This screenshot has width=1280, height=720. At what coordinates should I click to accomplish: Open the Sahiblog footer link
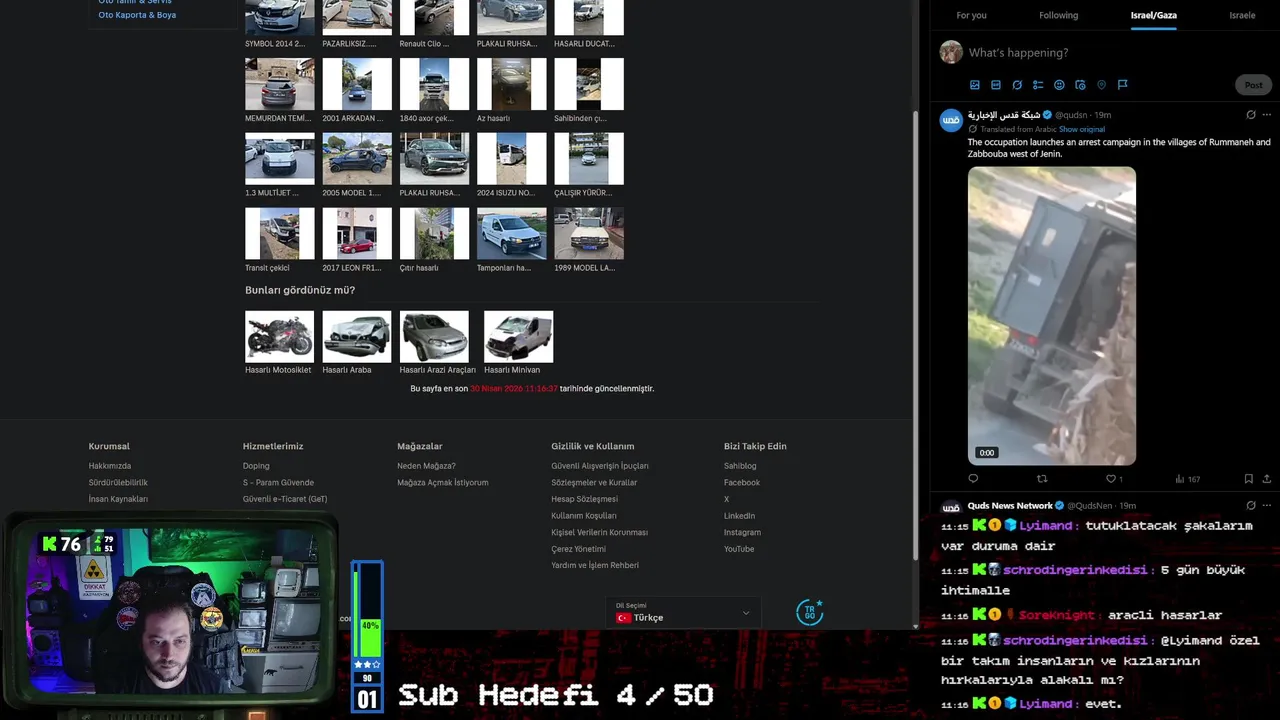[x=740, y=466]
